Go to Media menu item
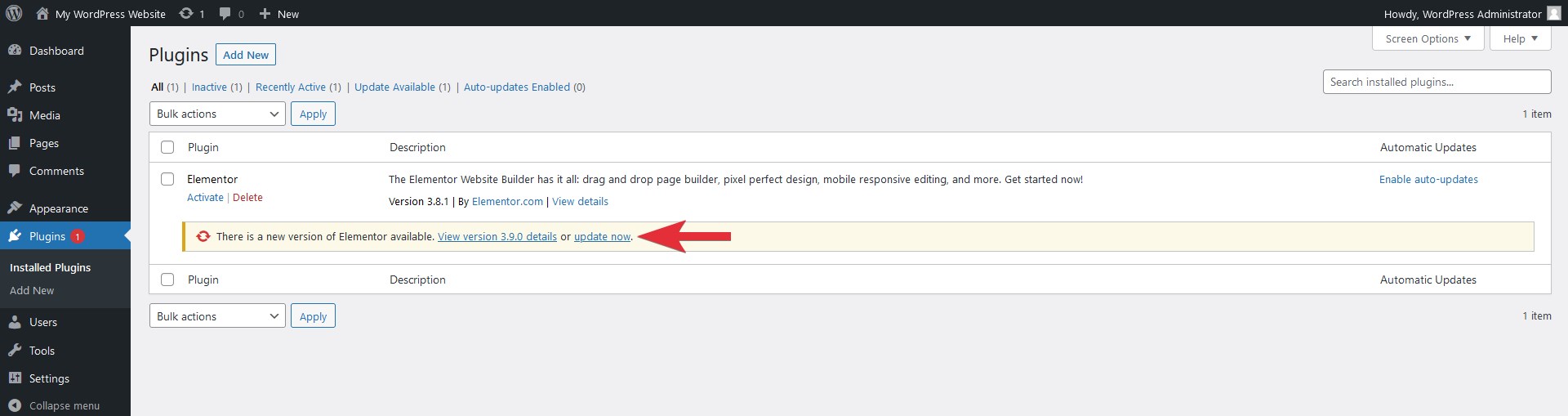1568x416 pixels. [x=45, y=115]
